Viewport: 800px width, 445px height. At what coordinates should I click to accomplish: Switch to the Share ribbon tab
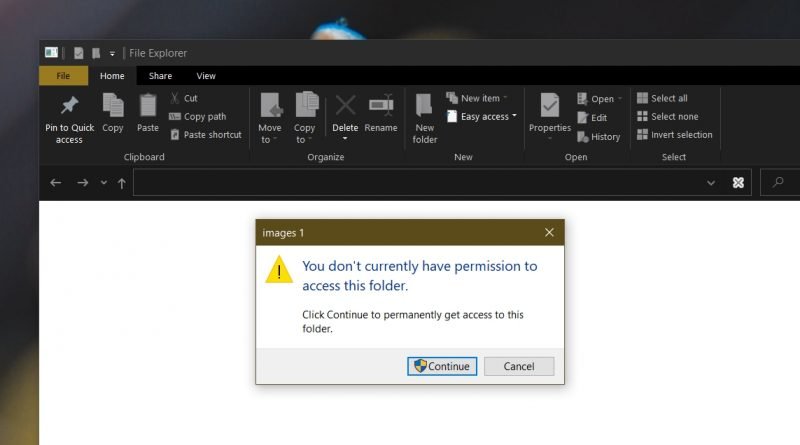(160, 76)
